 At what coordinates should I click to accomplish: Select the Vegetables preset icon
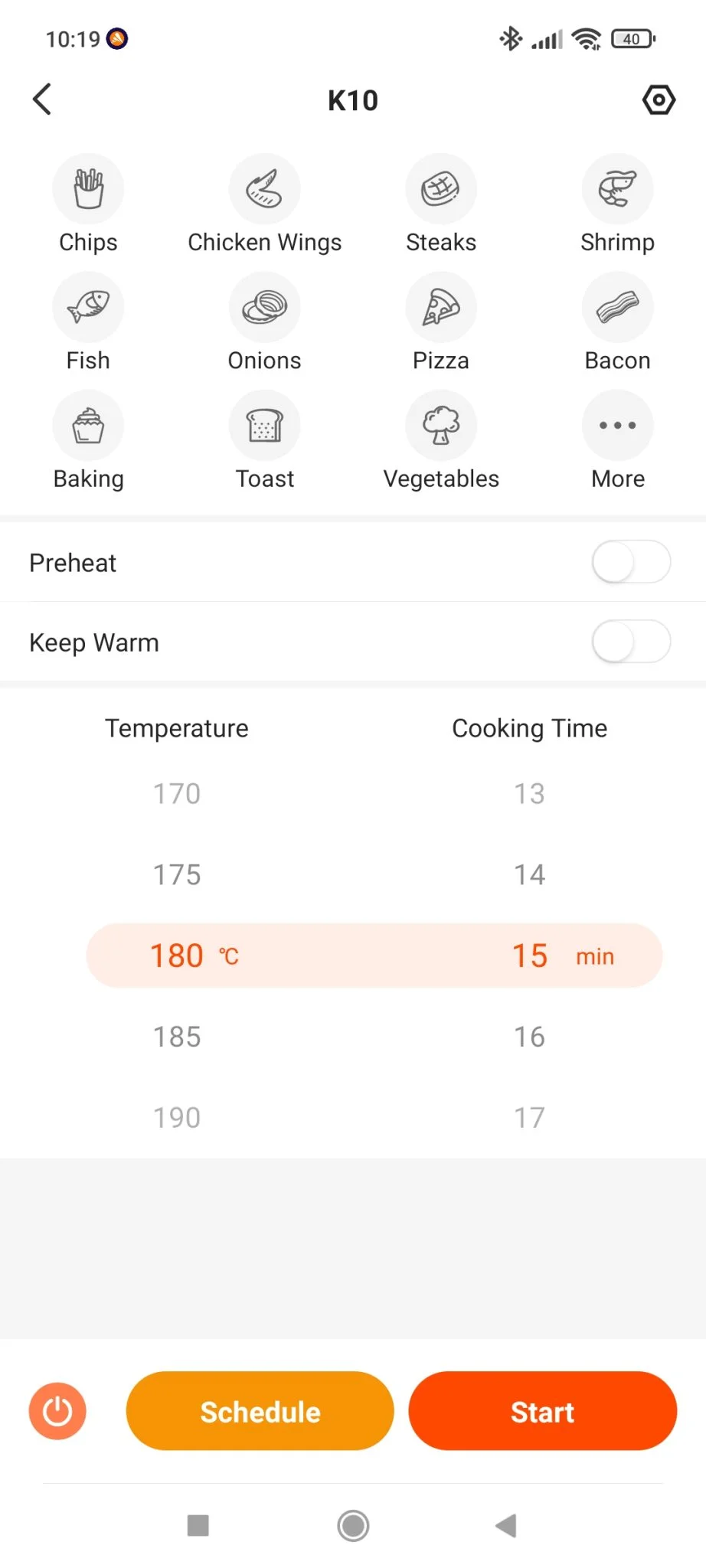click(x=441, y=426)
